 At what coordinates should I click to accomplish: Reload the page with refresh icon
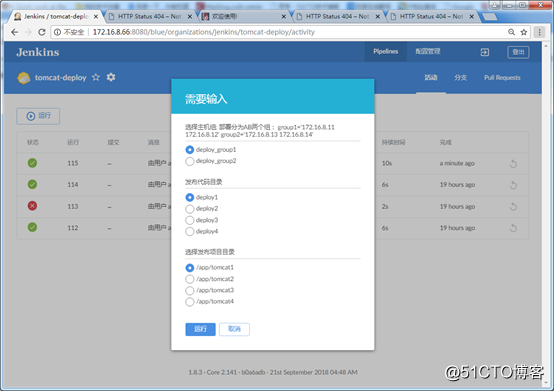point(42,32)
